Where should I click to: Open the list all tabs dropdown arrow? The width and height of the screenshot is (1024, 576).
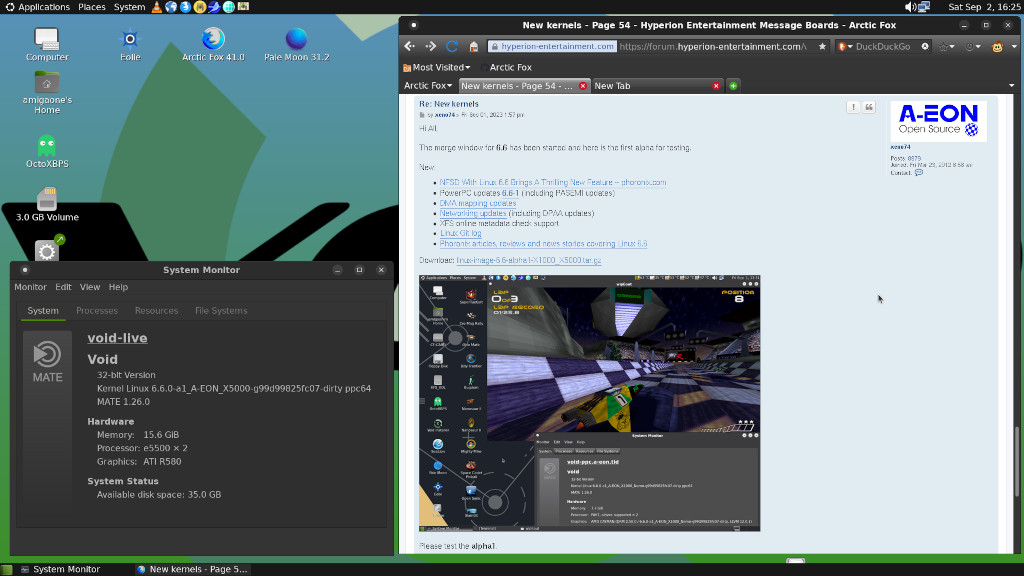[1012, 86]
